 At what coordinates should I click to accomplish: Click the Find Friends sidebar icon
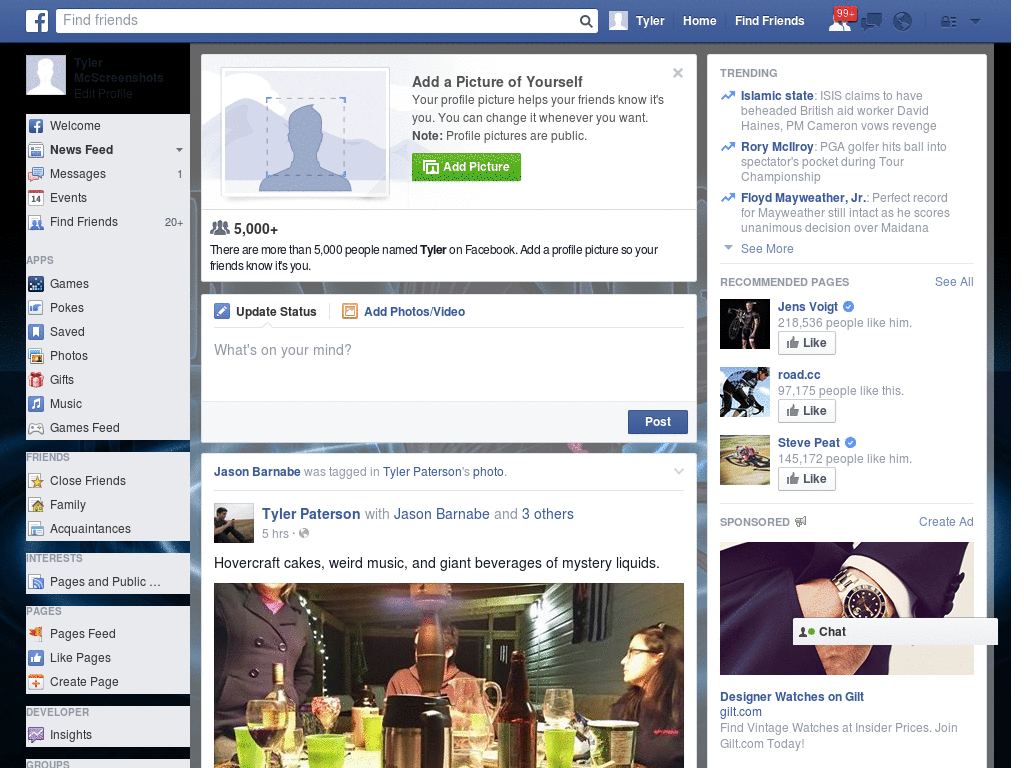tap(36, 222)
